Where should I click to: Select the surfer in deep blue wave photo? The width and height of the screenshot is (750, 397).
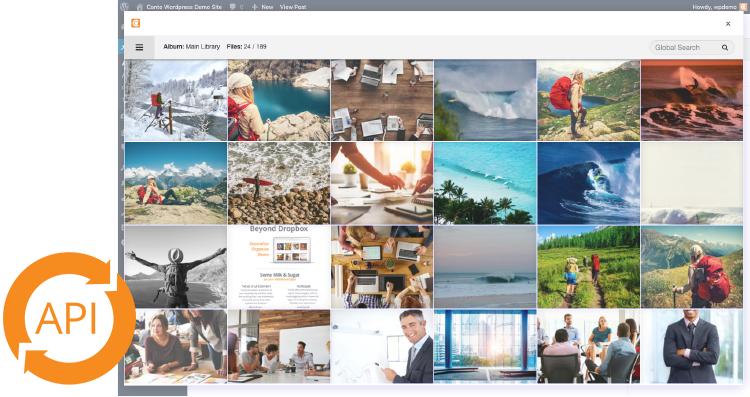pos(588,183)
